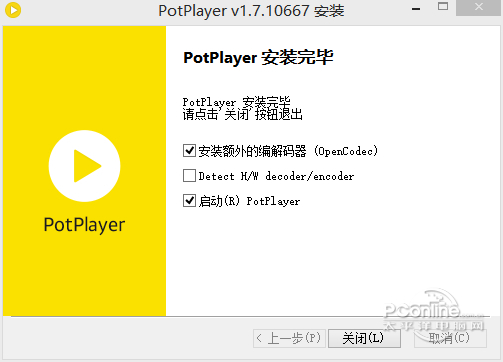Click the text 请点击 '关闭' 按钮退出

pyautogui.click(x=243, y=114)
